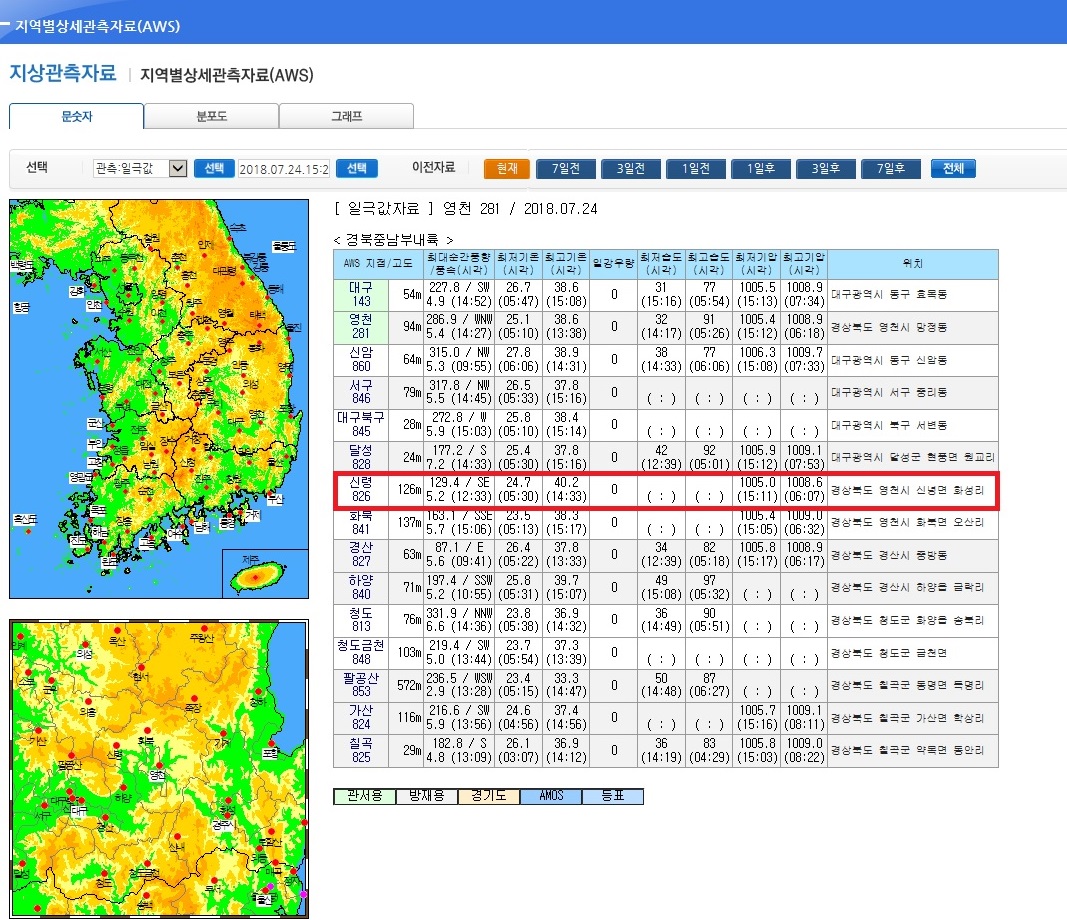This screenshot has height=920, width=1067.
Task: Click the AMOS legend swatch
Action: coord(550,796)
